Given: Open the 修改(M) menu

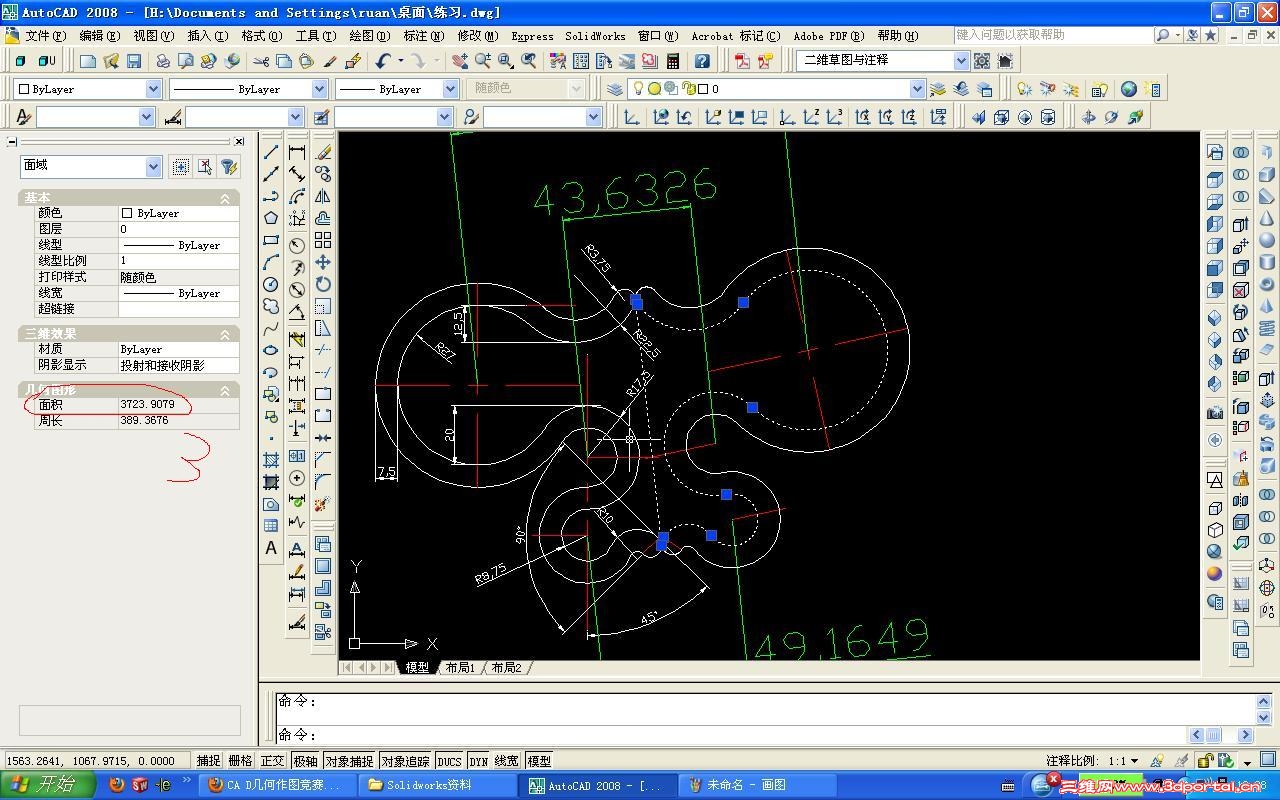Looking at the screenshot, I should pos(477,36).
